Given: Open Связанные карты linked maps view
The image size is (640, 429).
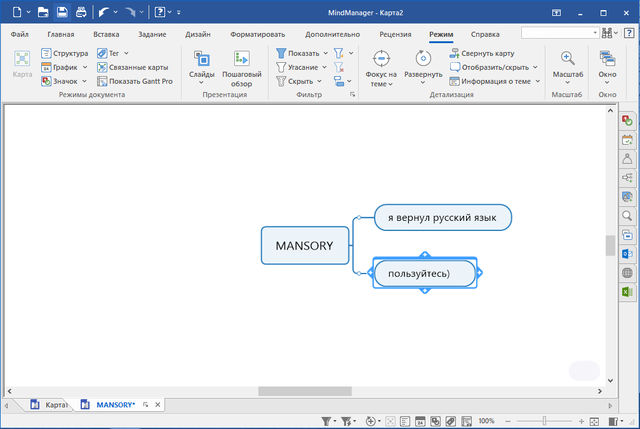Looking at the screenshot, I should (x=133, y=67).
